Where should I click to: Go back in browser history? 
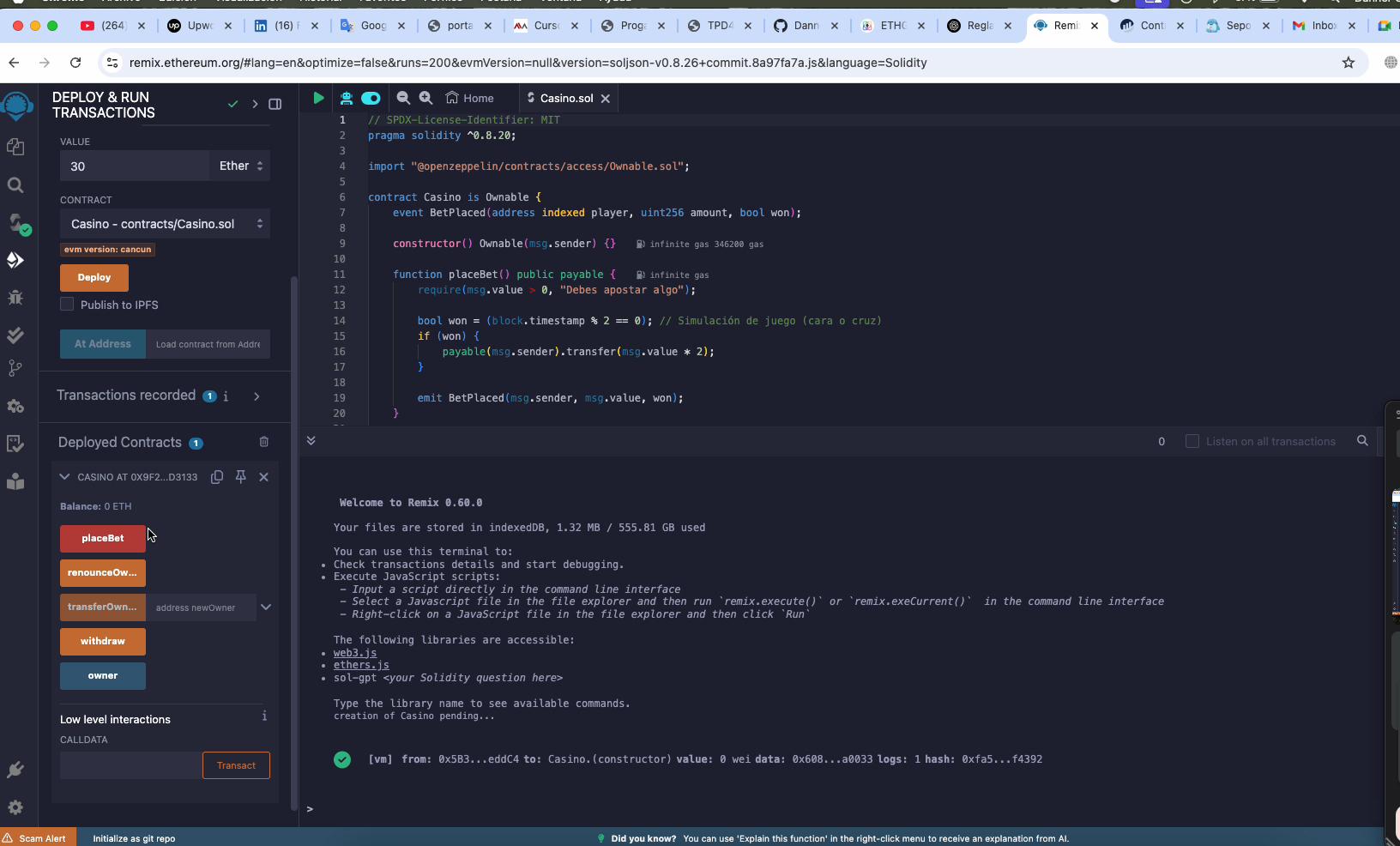pyautogui.click(x=14, y=63)
